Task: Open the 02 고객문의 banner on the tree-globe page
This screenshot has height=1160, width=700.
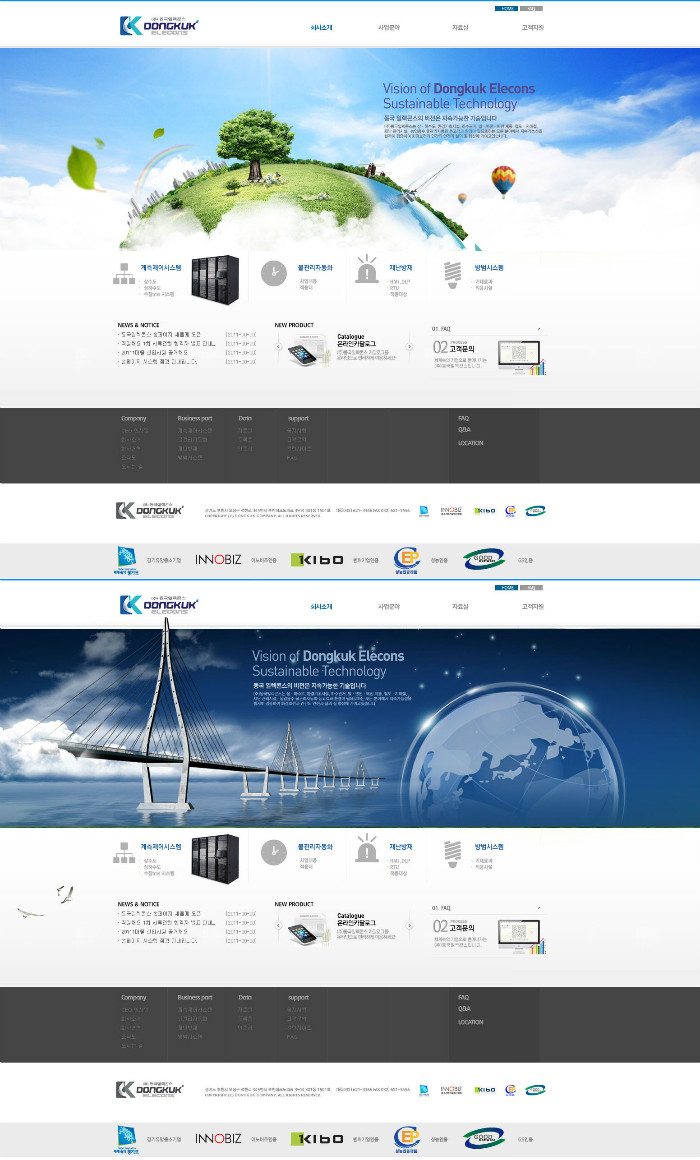Action: coord(489,356)
